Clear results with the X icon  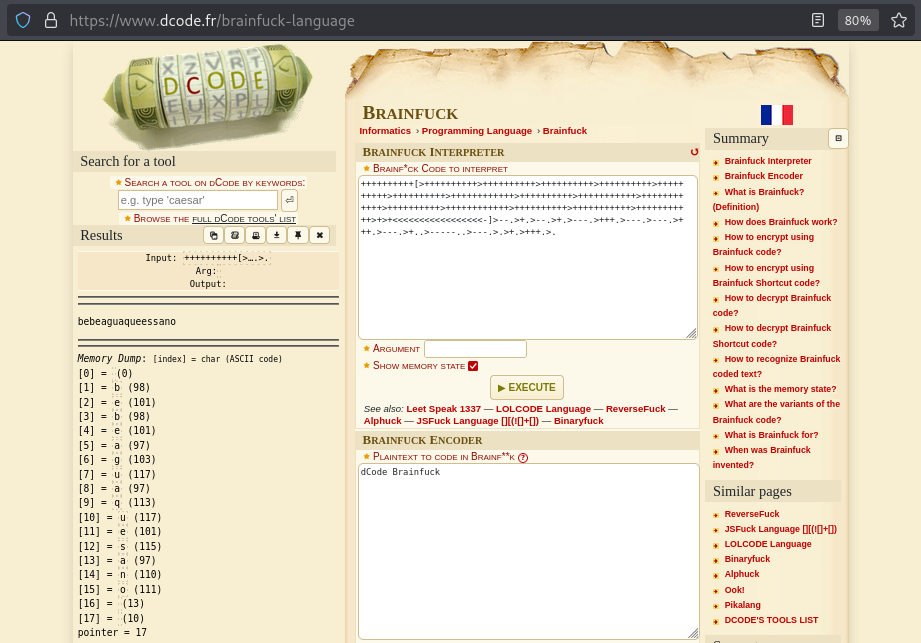pyautogui.click(x=320, y=235)
